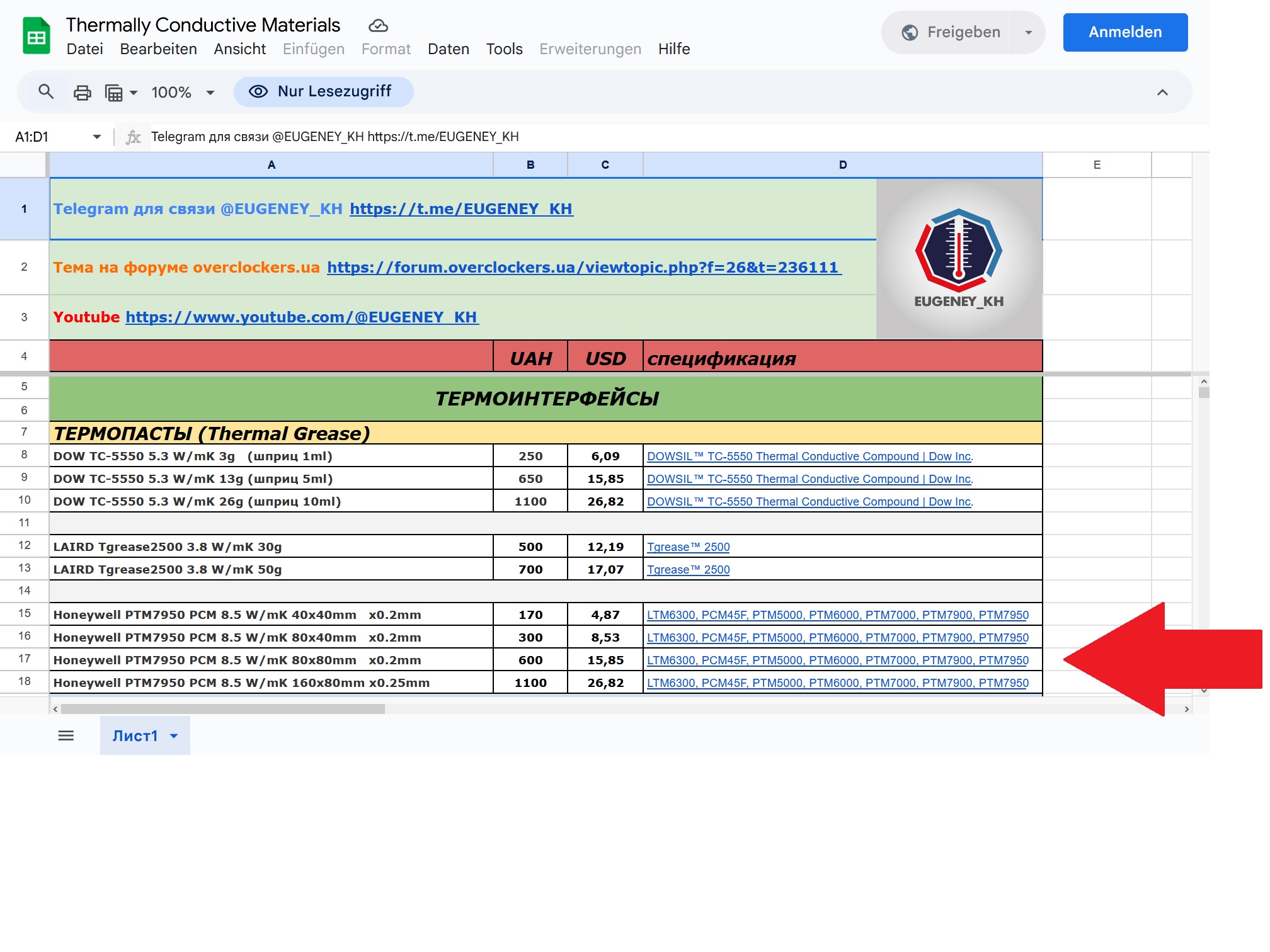Click the vertical scrollbar thumb
1270x952 pixels.
1204,393
